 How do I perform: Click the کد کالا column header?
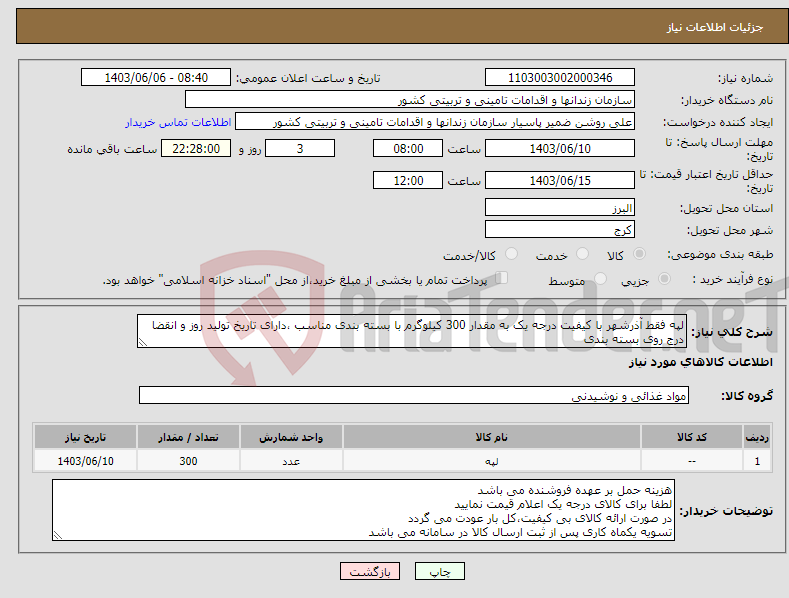tap(692, 437)
